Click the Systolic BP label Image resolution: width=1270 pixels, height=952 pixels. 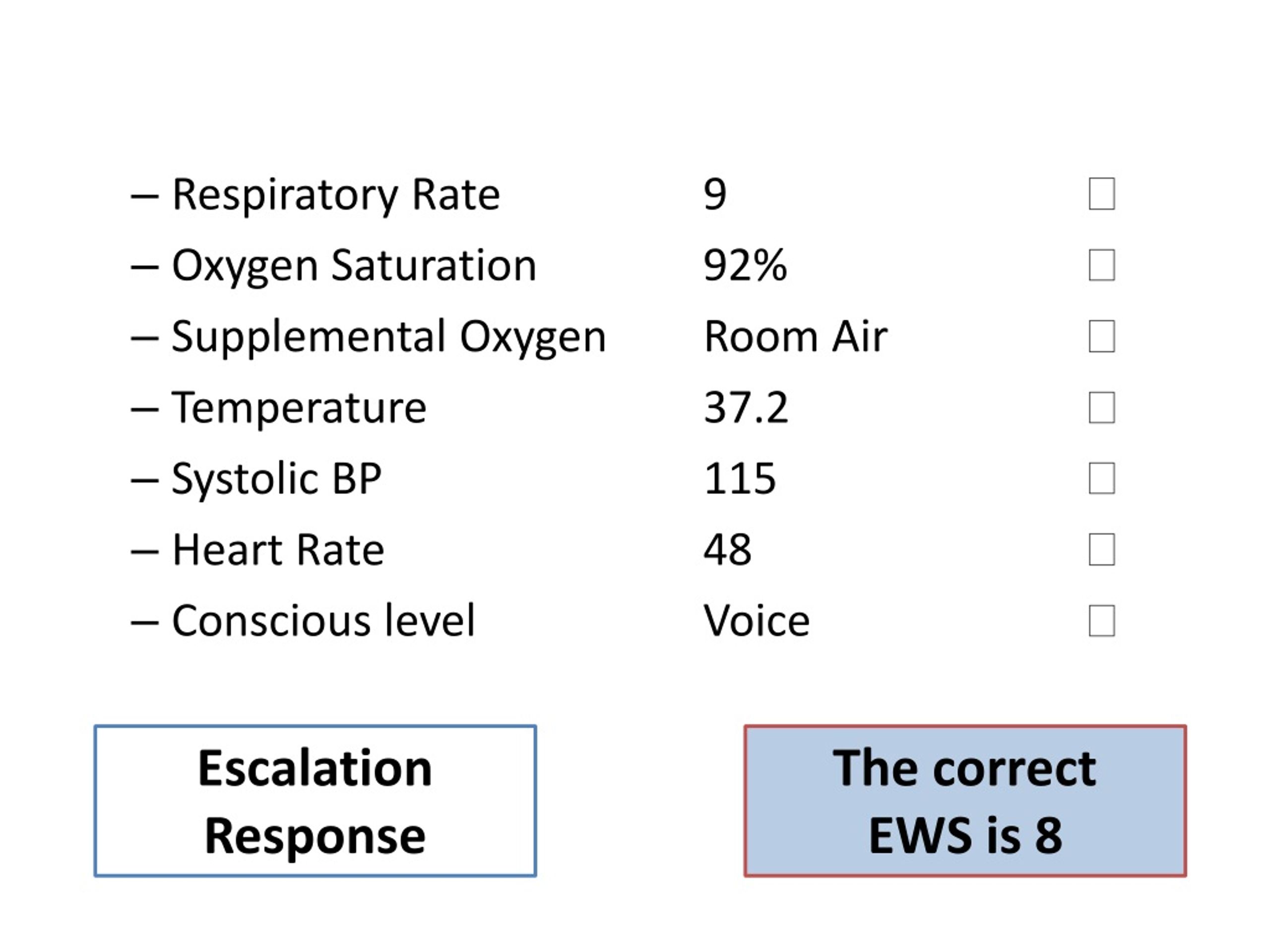pos(277,480)
